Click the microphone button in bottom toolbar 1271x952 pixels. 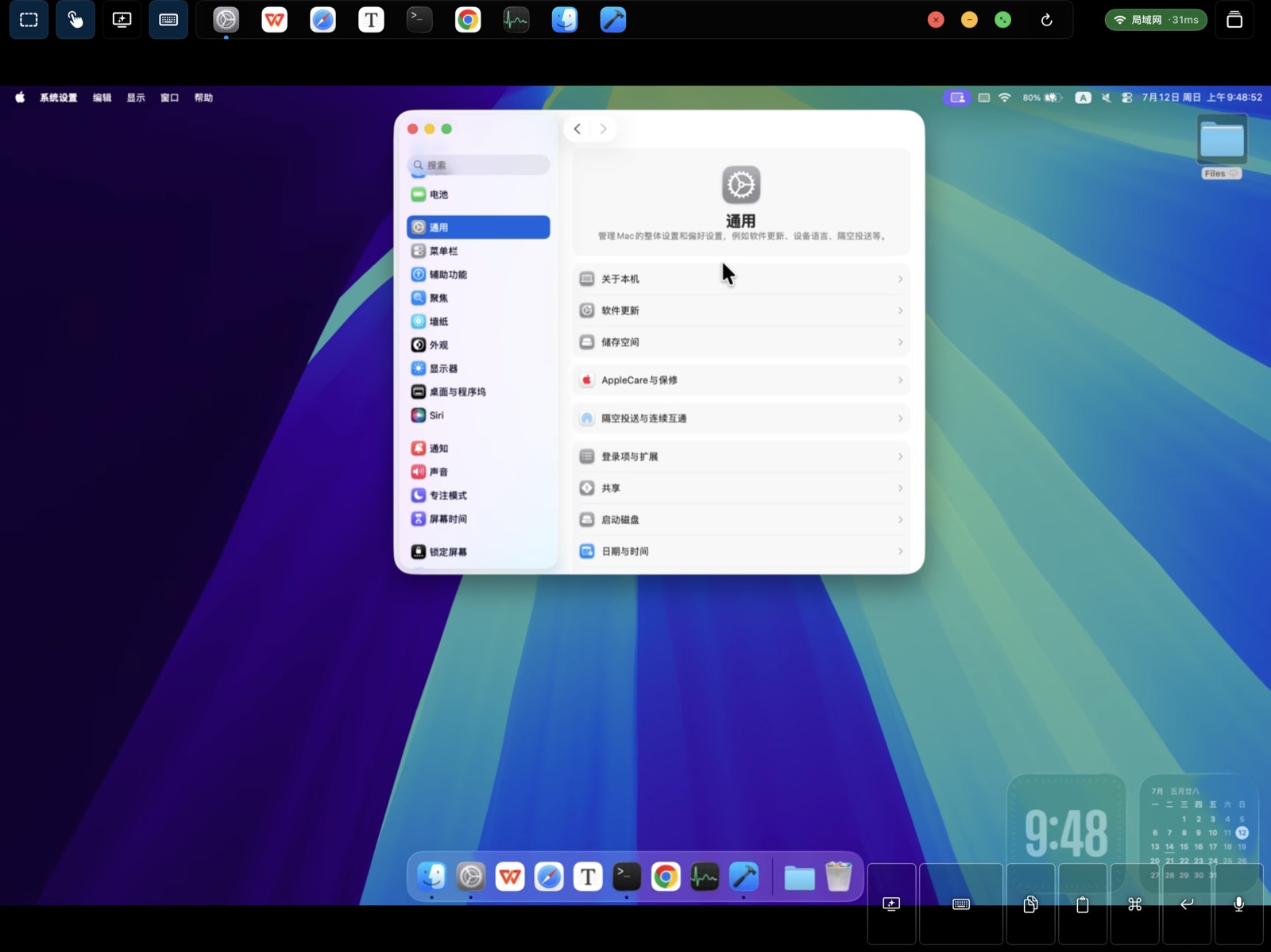[1238, 904]
